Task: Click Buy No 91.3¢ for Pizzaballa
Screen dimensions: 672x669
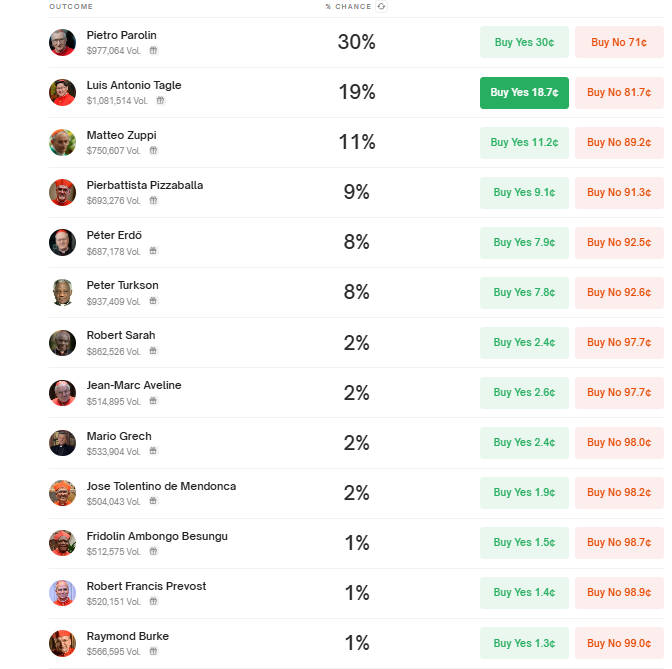Action: tap(619, 193)
